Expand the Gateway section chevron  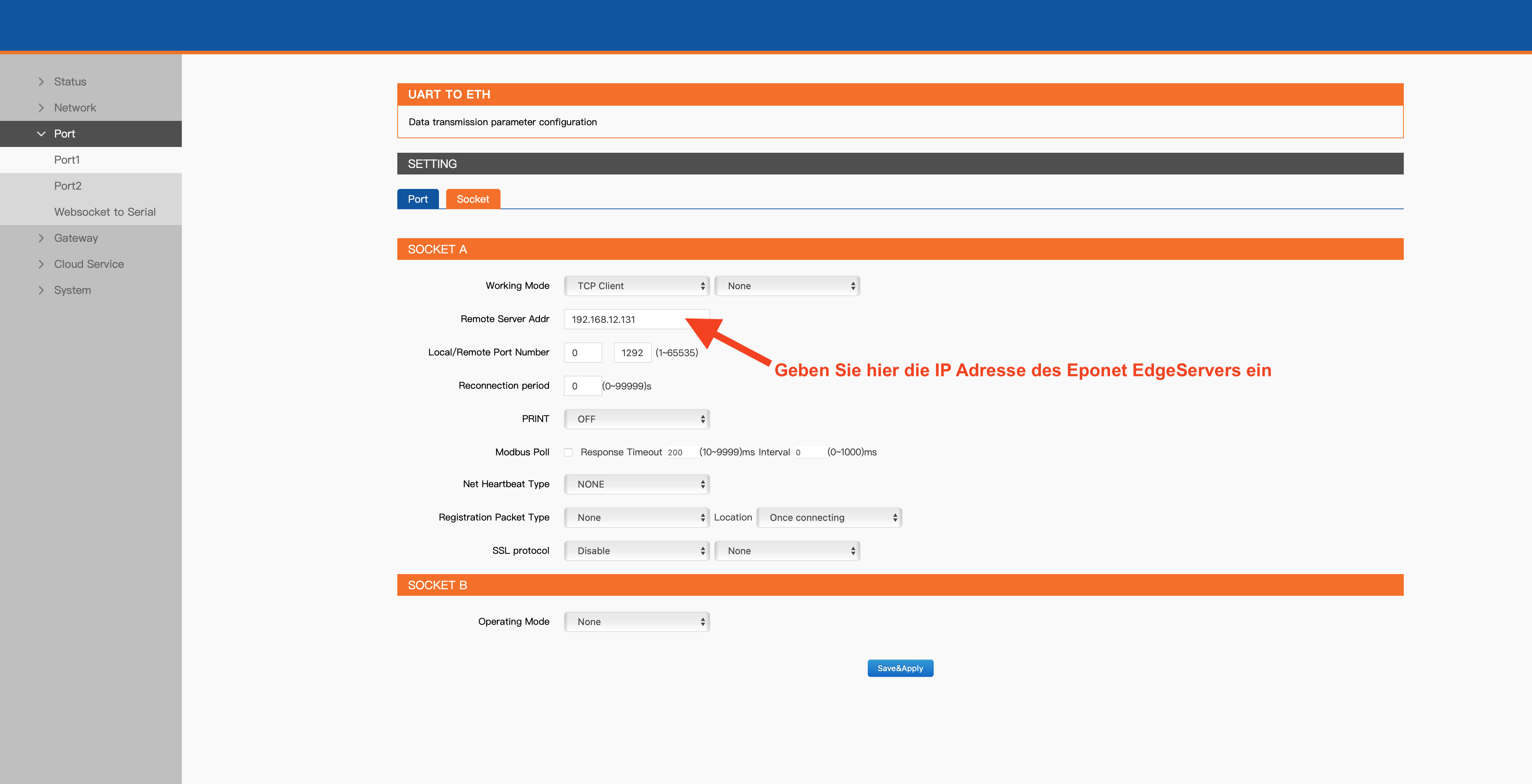(41, 239)
